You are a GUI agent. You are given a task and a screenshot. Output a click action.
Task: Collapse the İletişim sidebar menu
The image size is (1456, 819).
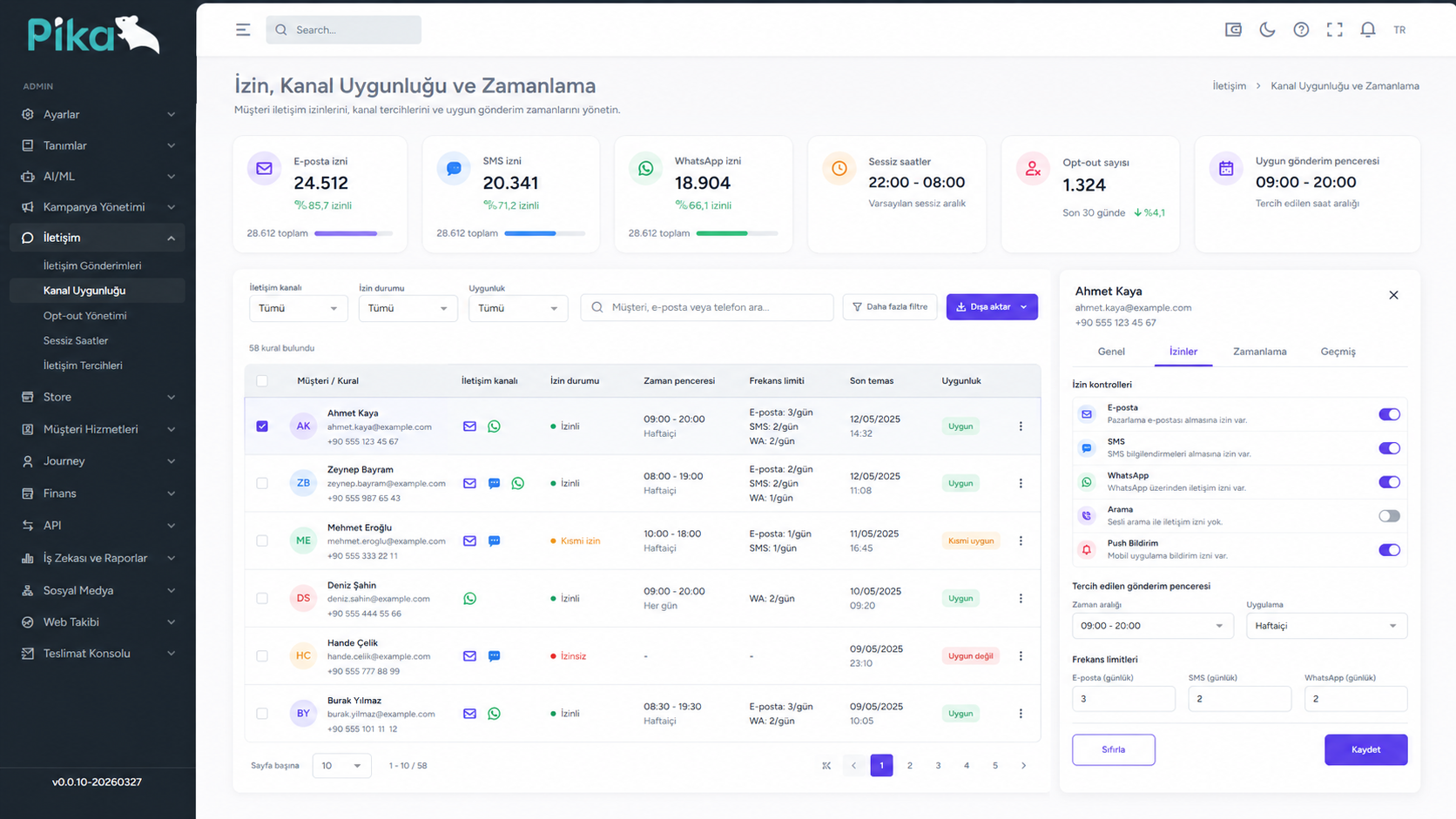98,238
